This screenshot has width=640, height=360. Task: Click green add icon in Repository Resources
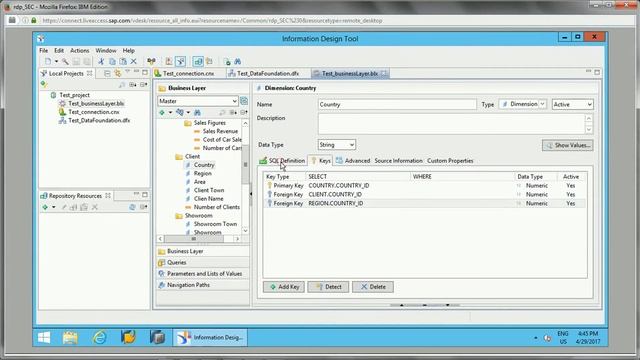(45, 207)
